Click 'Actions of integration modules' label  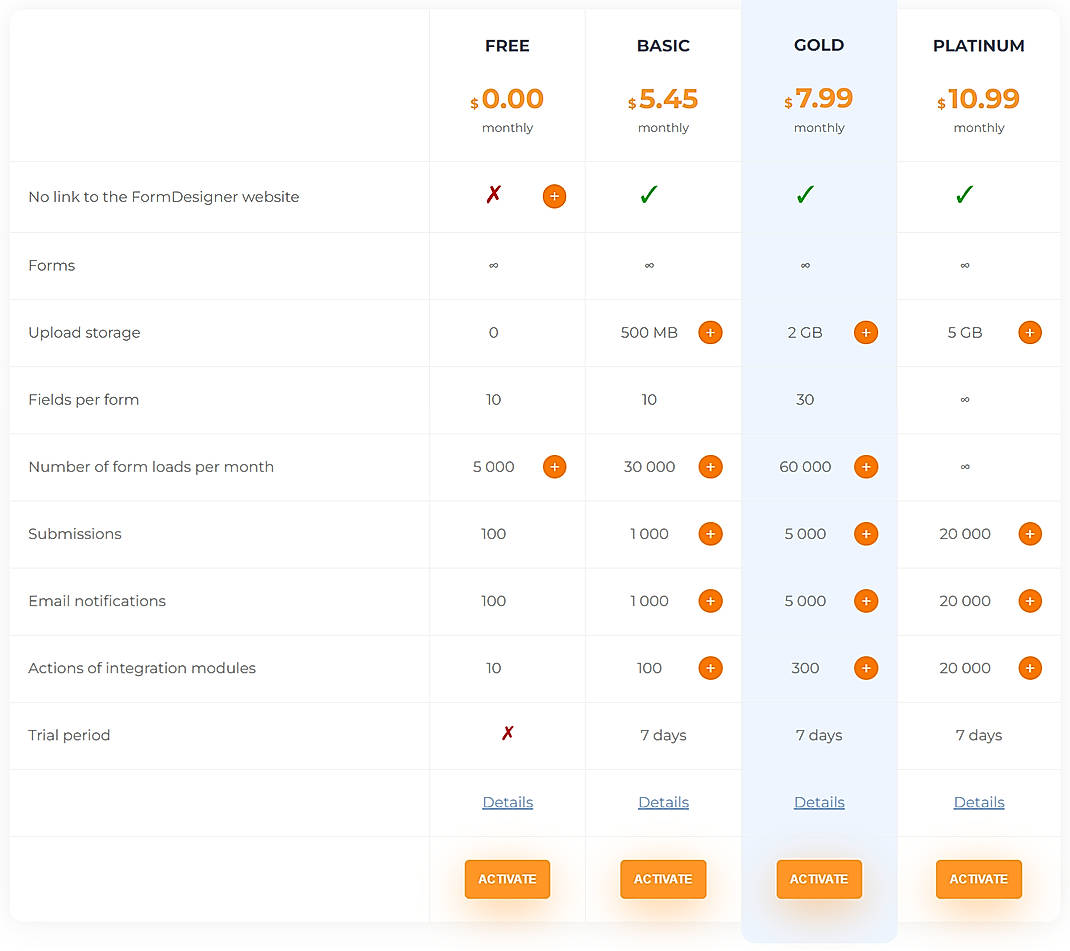coord(142,669)
